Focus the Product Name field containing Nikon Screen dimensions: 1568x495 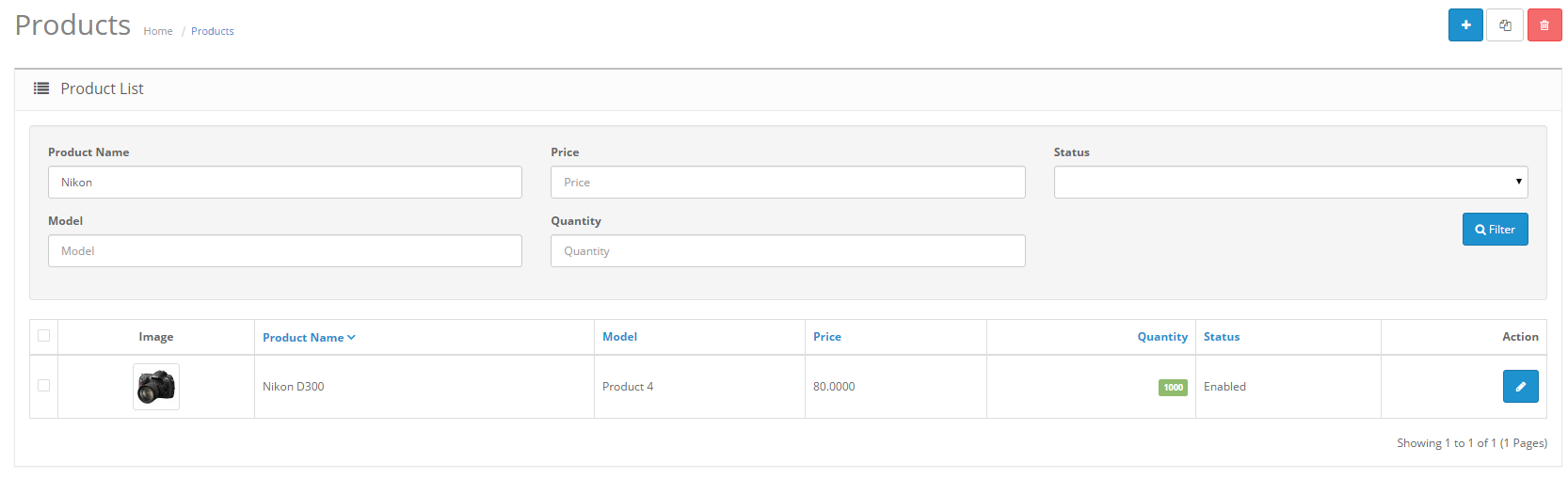[x=284, y=183]
